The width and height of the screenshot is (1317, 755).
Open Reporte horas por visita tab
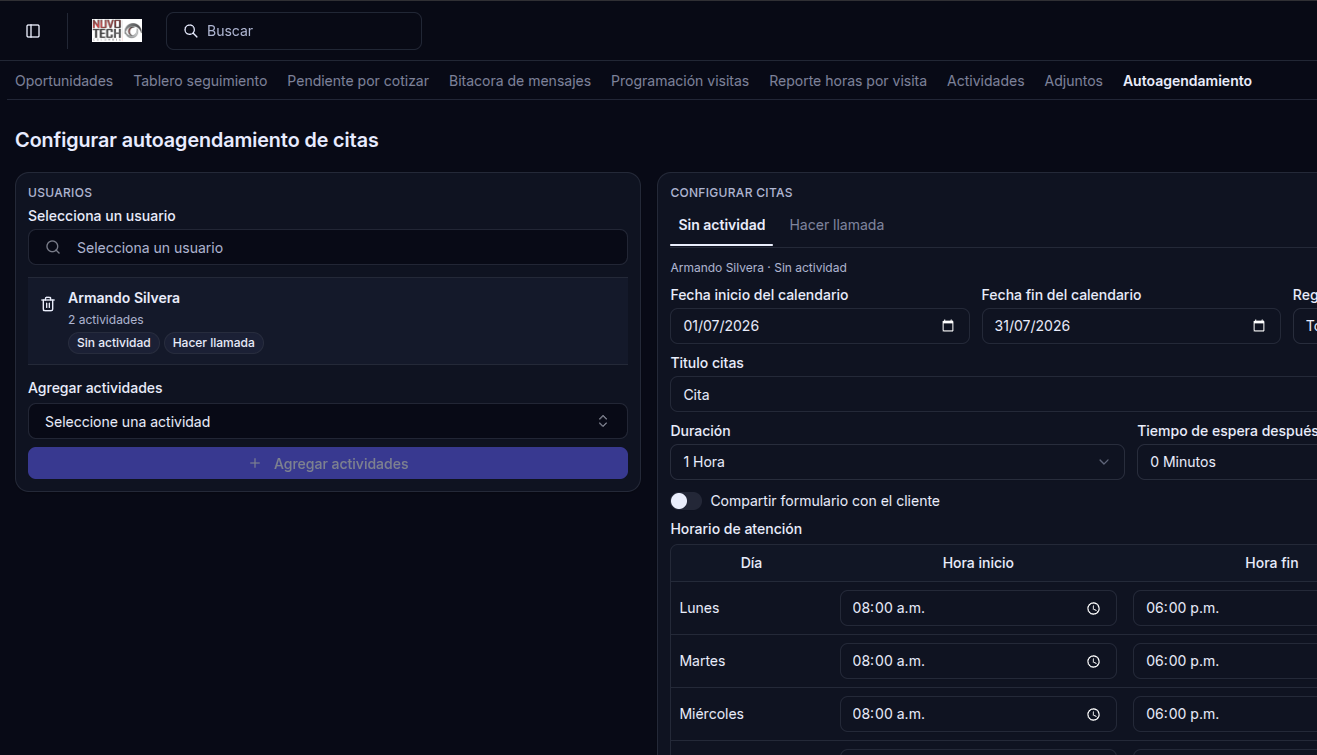coord(848,81)
